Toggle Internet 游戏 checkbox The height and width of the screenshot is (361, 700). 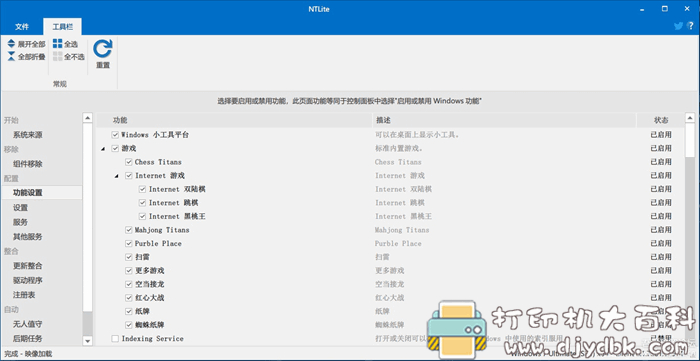pos(129,175)
